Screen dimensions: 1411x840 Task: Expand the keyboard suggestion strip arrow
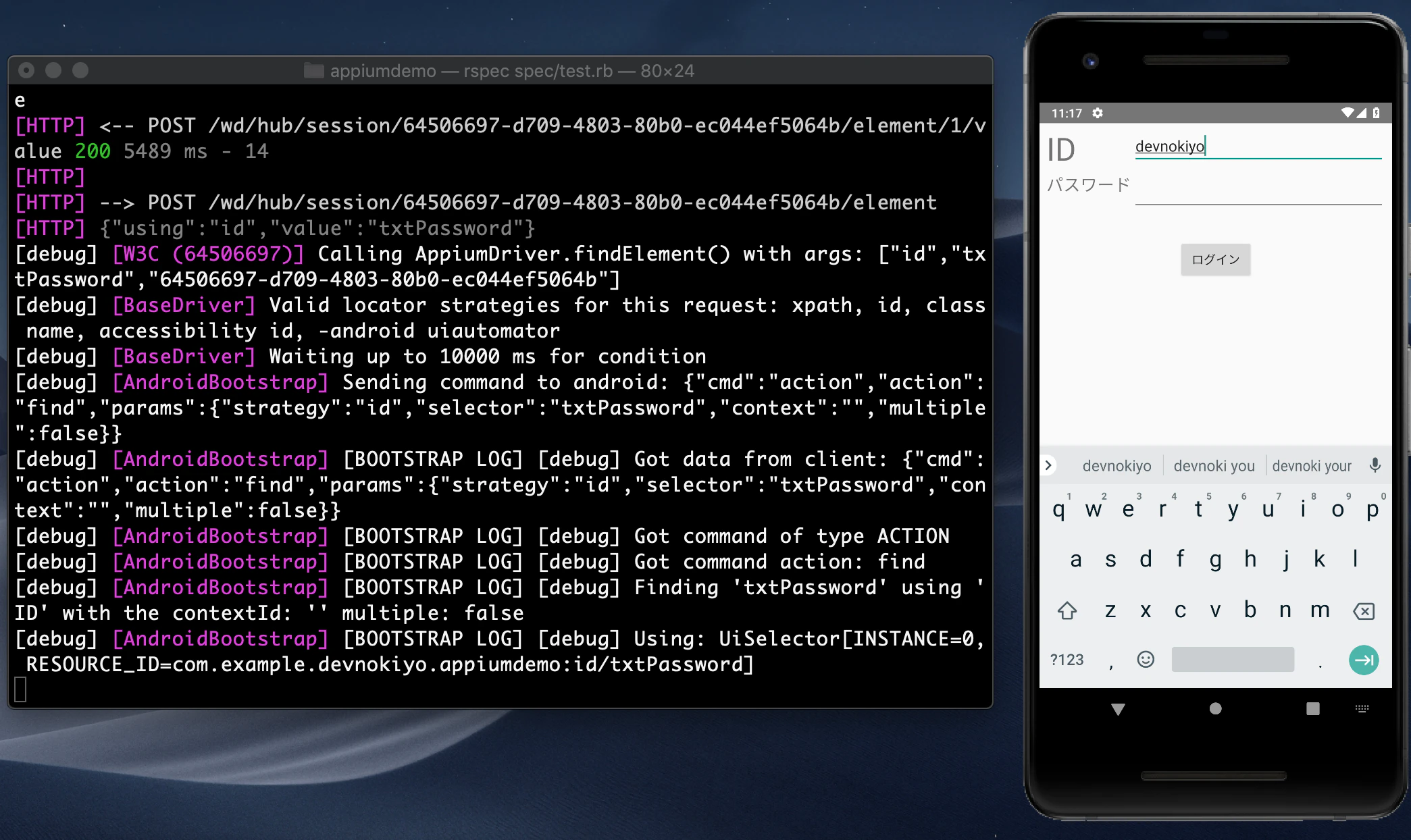1048,465
